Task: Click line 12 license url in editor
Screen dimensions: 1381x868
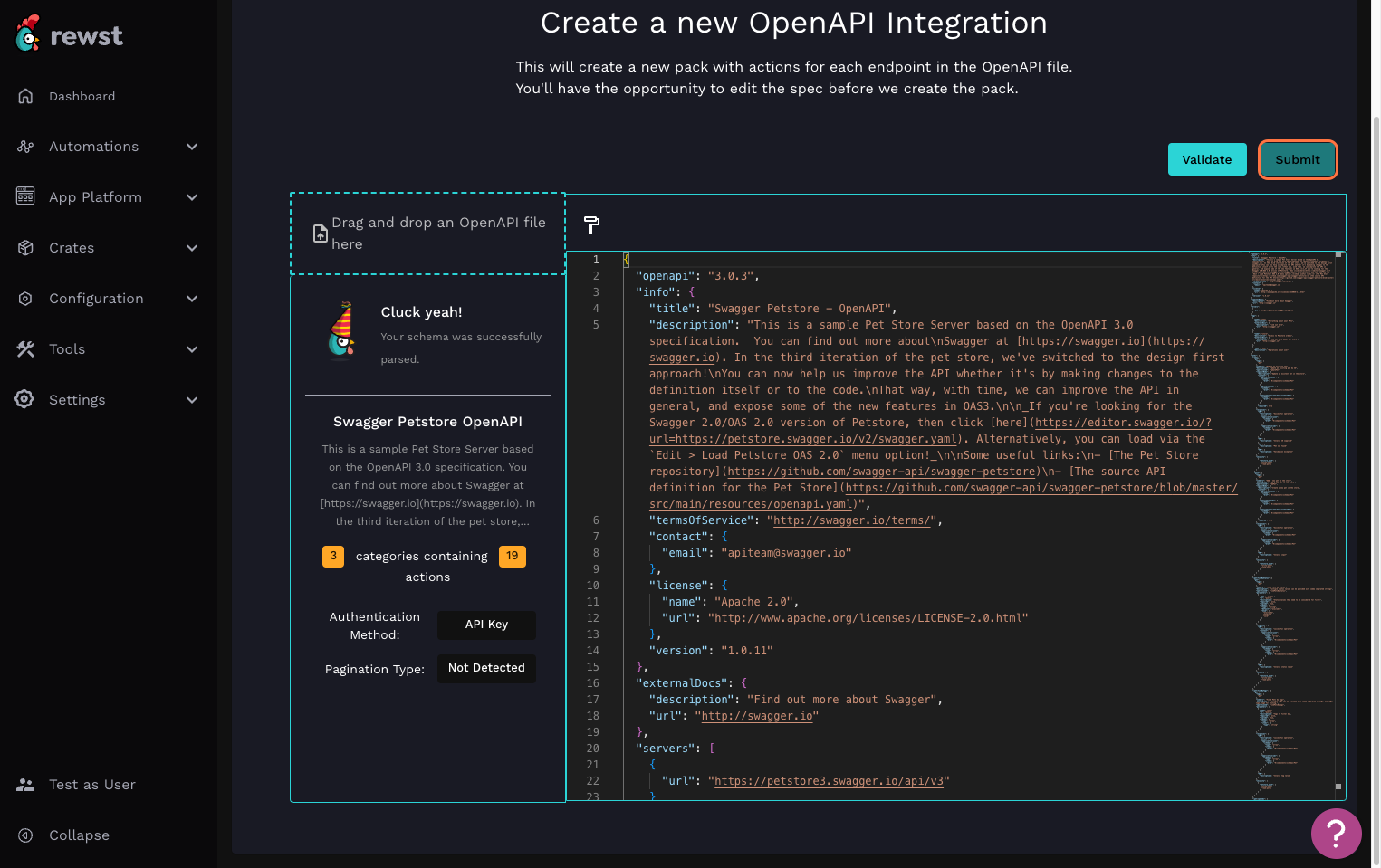Action: (x=867, y=618)
